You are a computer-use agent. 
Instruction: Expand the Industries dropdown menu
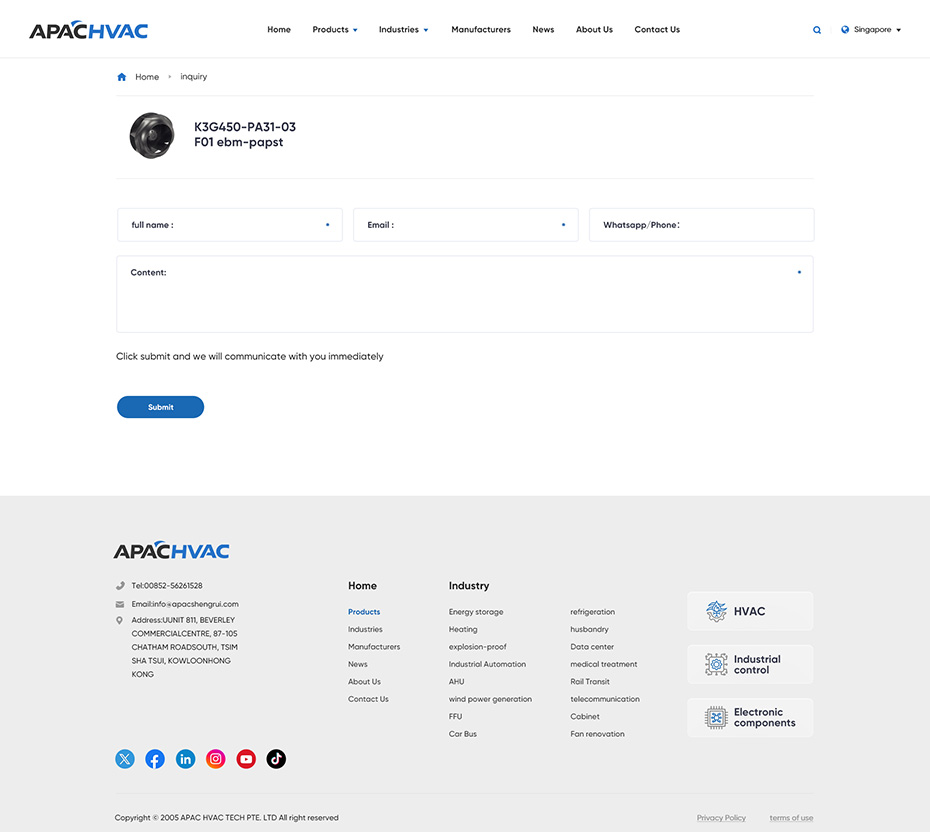pyautogui.click(x=403, y=30)
